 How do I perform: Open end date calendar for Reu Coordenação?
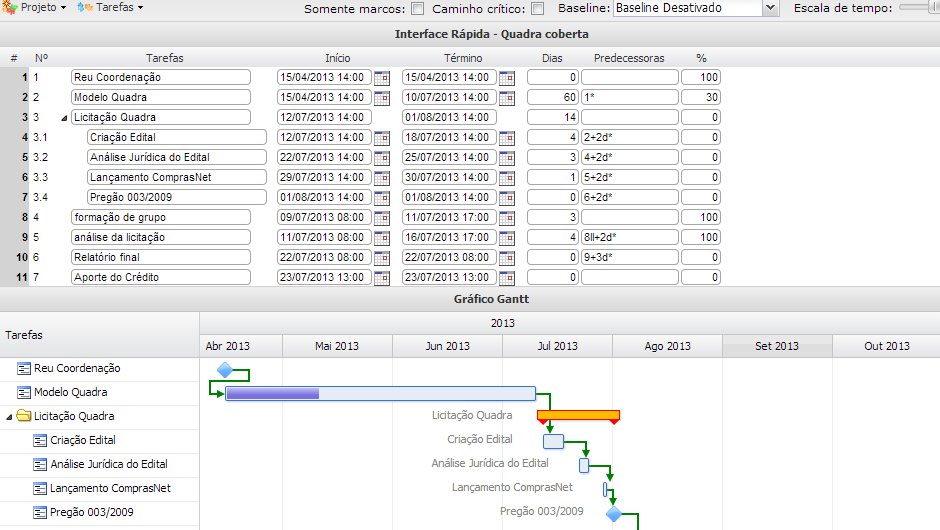pos(507,77)
